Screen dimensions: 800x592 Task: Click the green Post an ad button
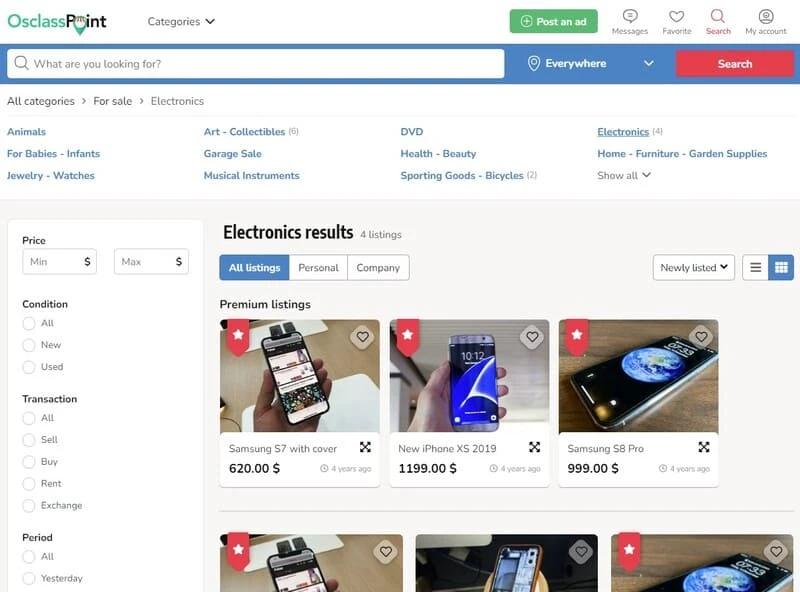[554, 21]
